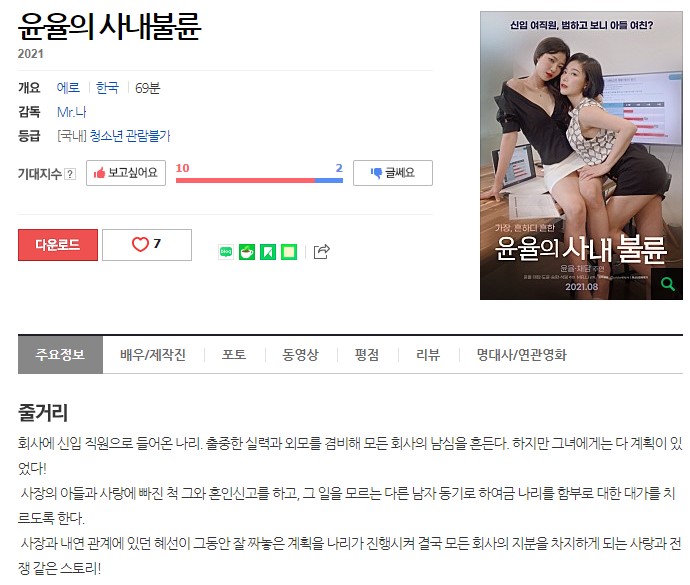Image resolution: width=690 pixels, height=585 pixels.
Task: Open the 포토 tab
Action: [x=234, y=355]
